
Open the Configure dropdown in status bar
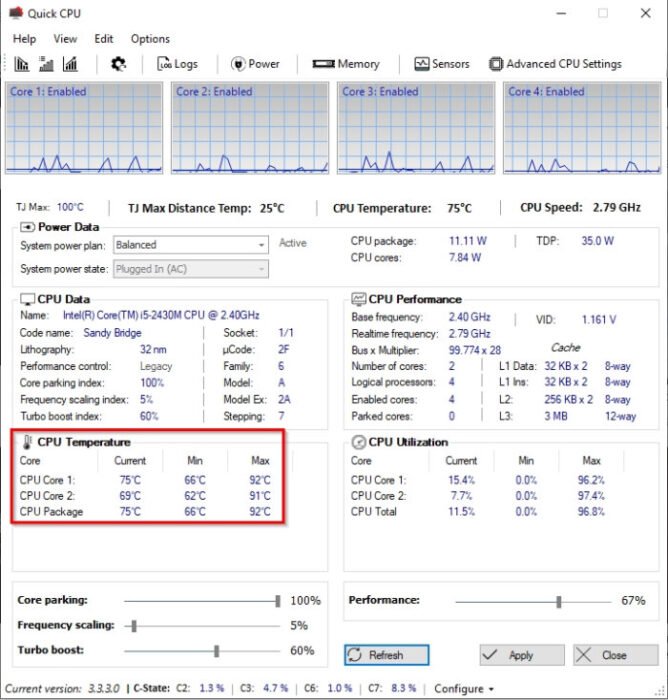463,689
